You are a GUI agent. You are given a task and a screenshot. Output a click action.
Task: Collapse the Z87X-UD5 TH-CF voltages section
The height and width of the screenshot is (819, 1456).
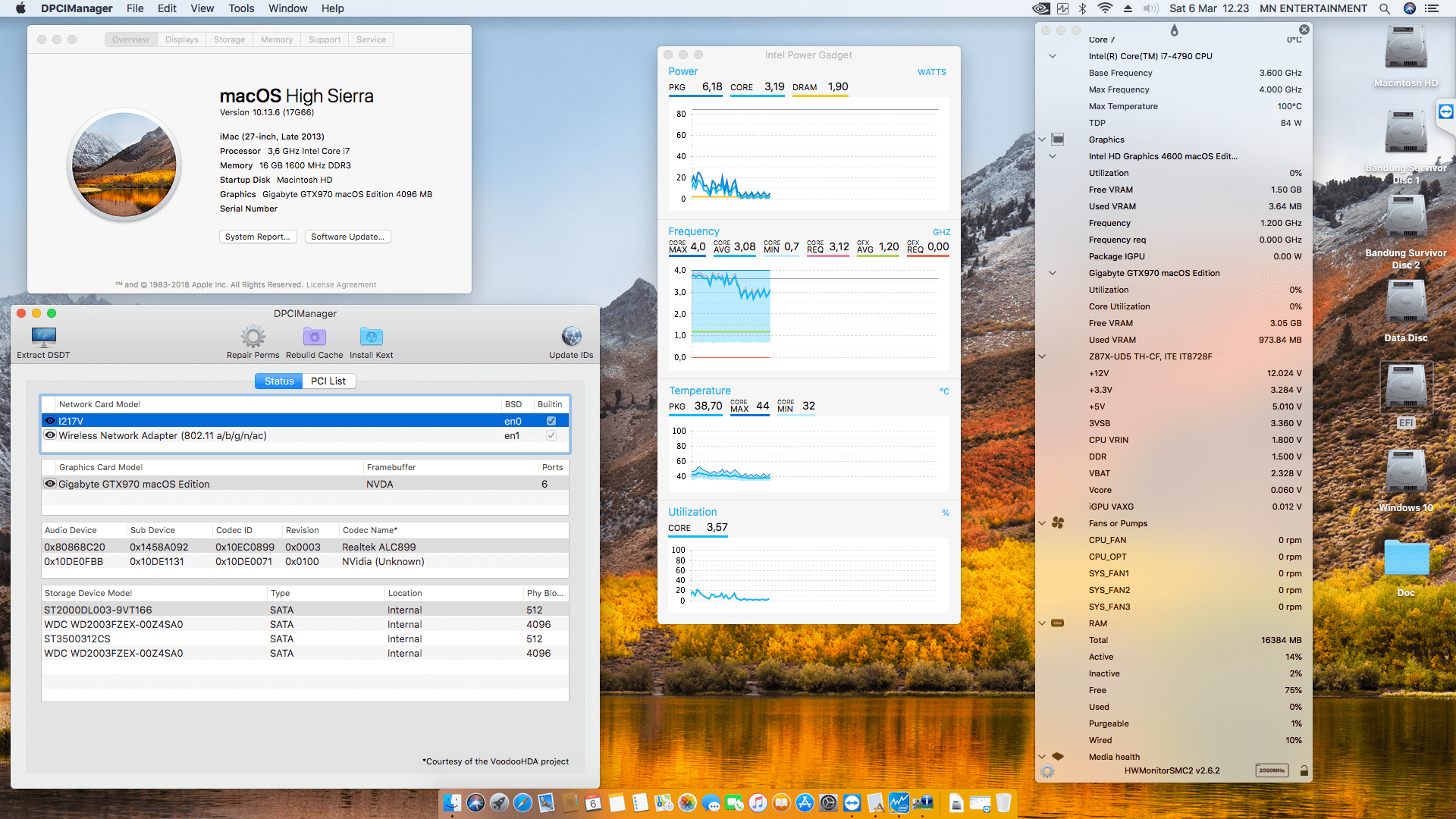[x=1042, y=356]
